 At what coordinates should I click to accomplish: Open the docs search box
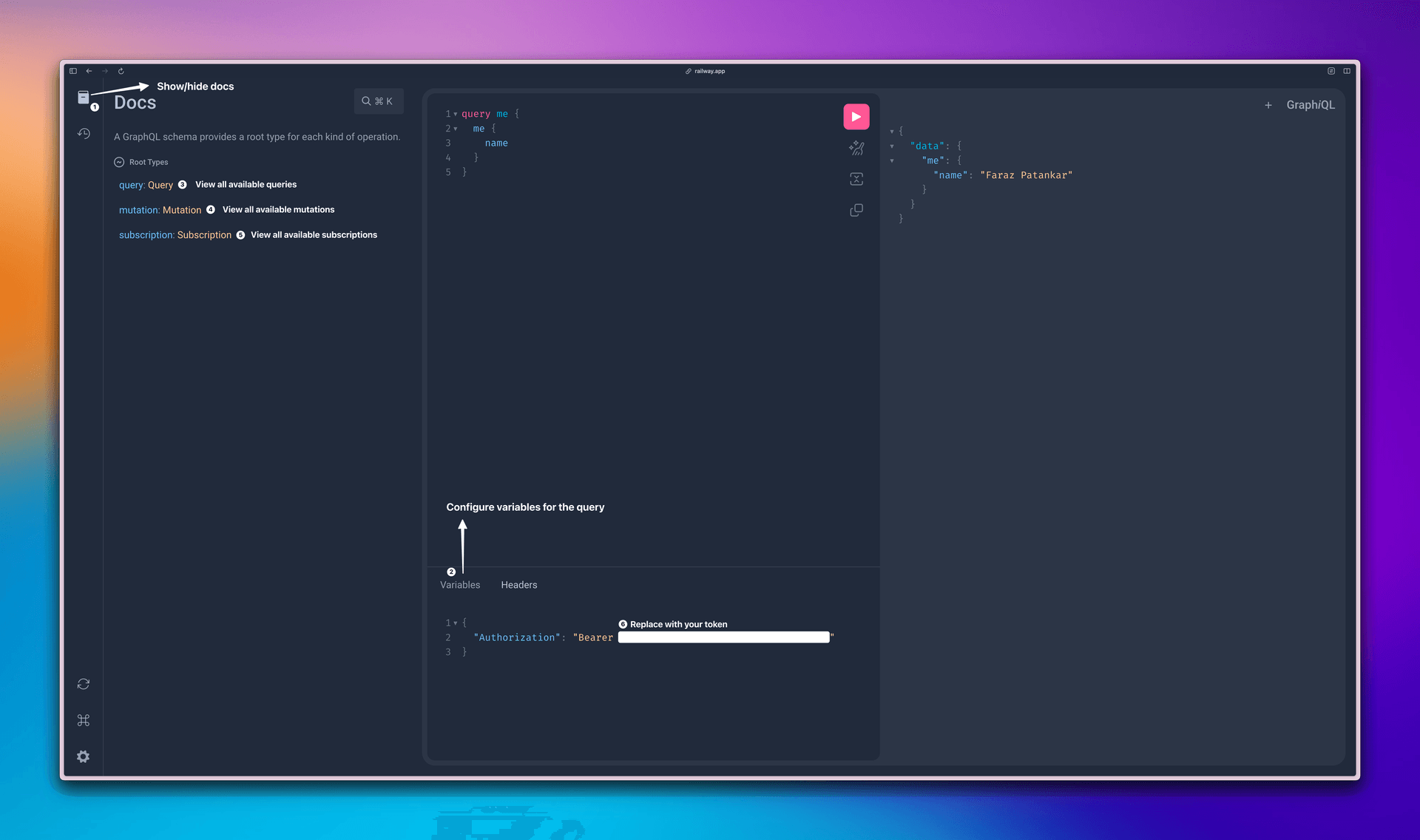coord(378,101)
